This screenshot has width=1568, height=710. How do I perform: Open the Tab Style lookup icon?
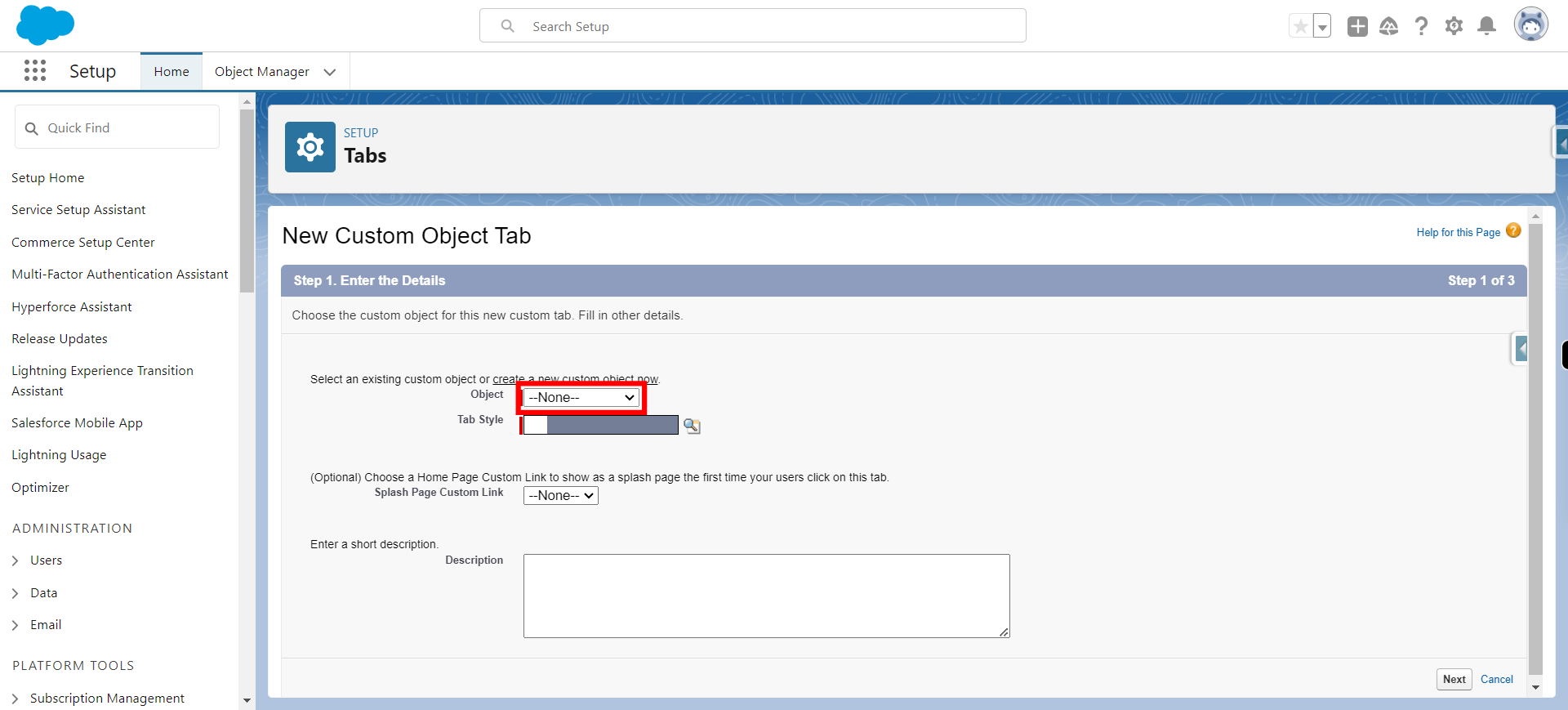pos(692,426)
